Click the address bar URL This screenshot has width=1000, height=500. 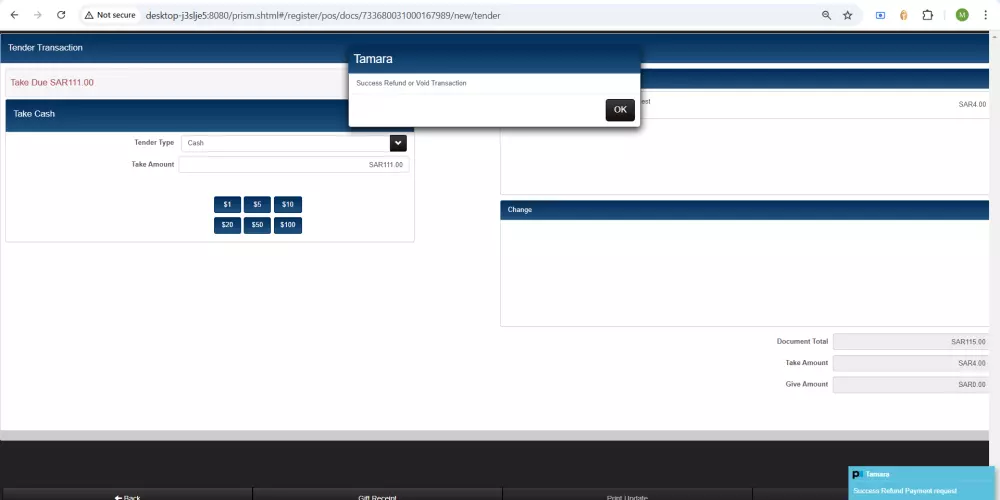(x=323, y=15)
